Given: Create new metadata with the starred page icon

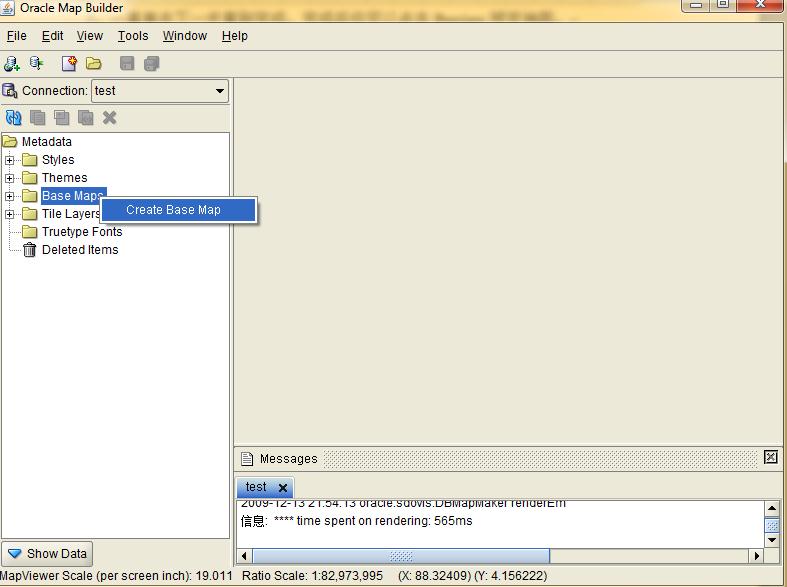Looking at the screenshot, I should pos(69,63).
